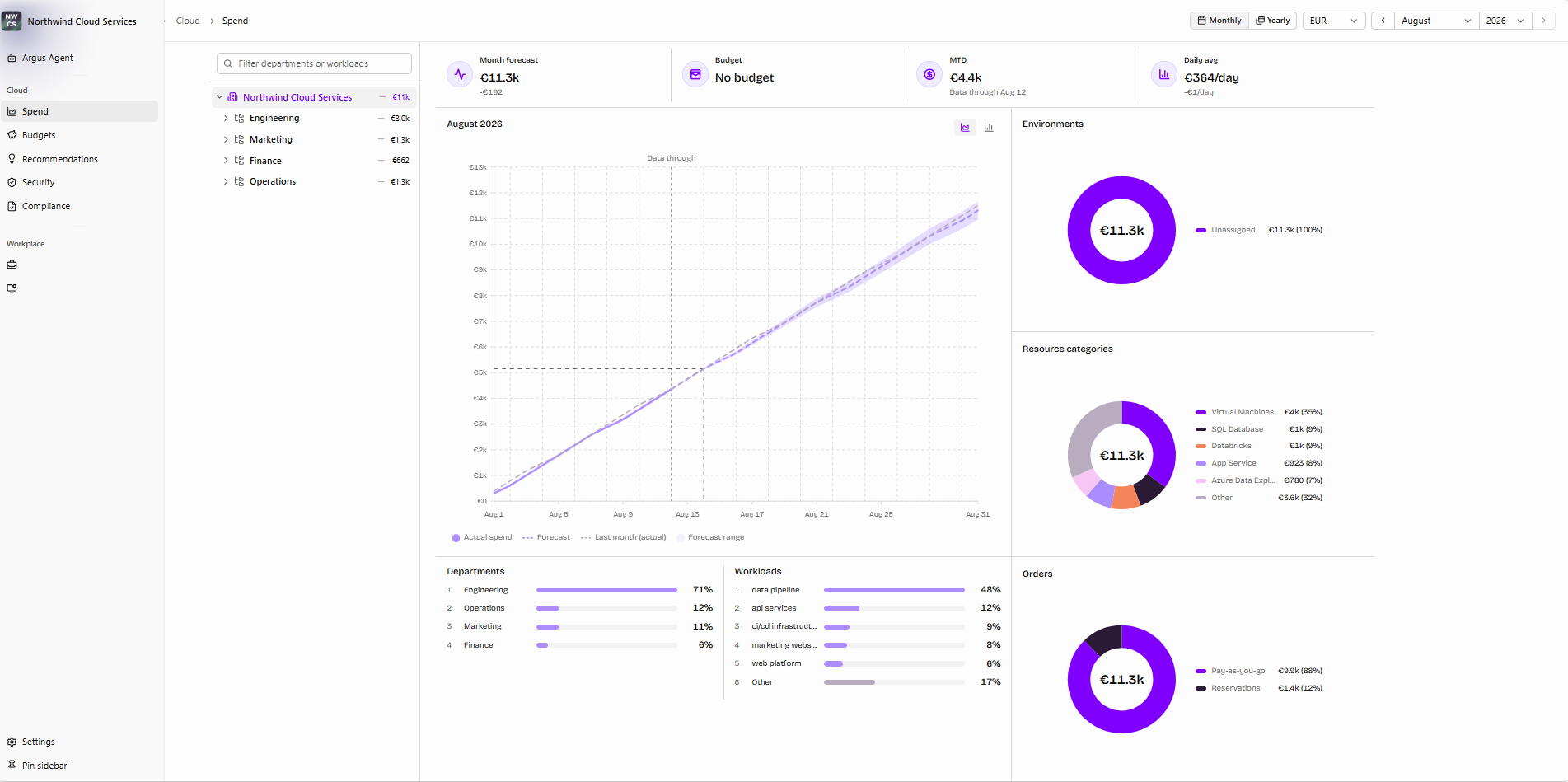
Task: Open the briefcase icon under Workplace
Action: coord(12,265)
